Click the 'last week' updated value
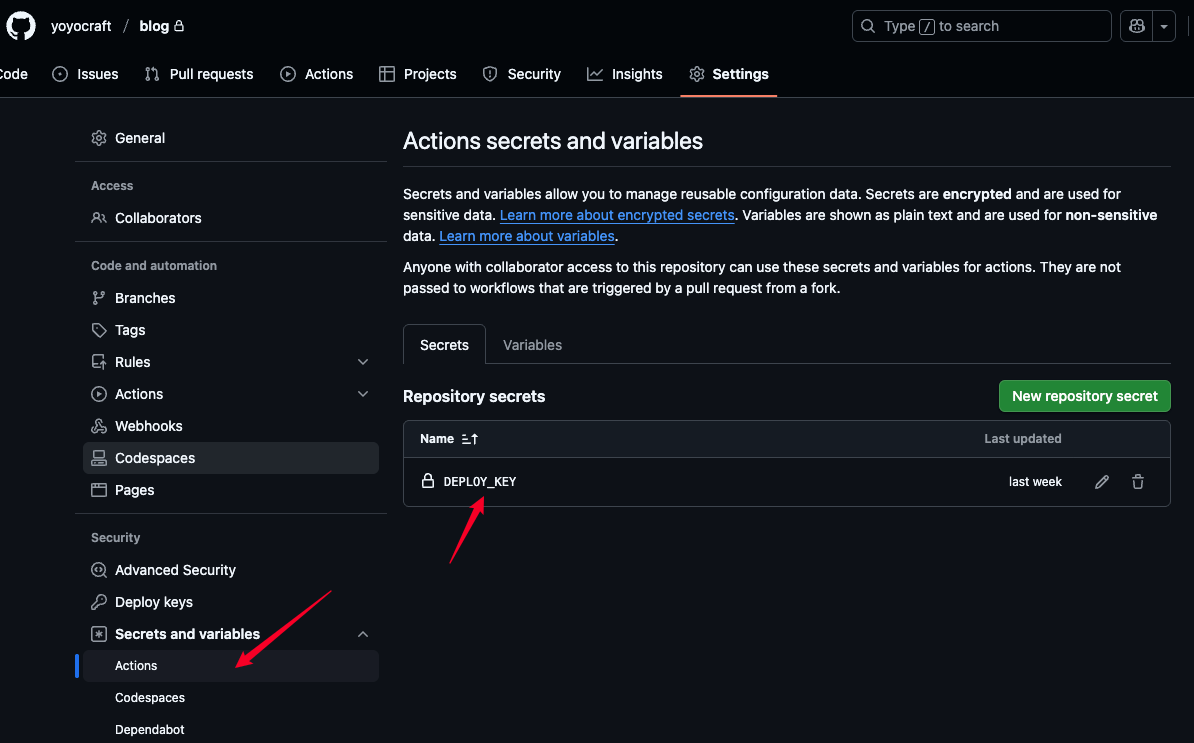The width and height of the screenshot is (1194, 743). click(1035, 481)
